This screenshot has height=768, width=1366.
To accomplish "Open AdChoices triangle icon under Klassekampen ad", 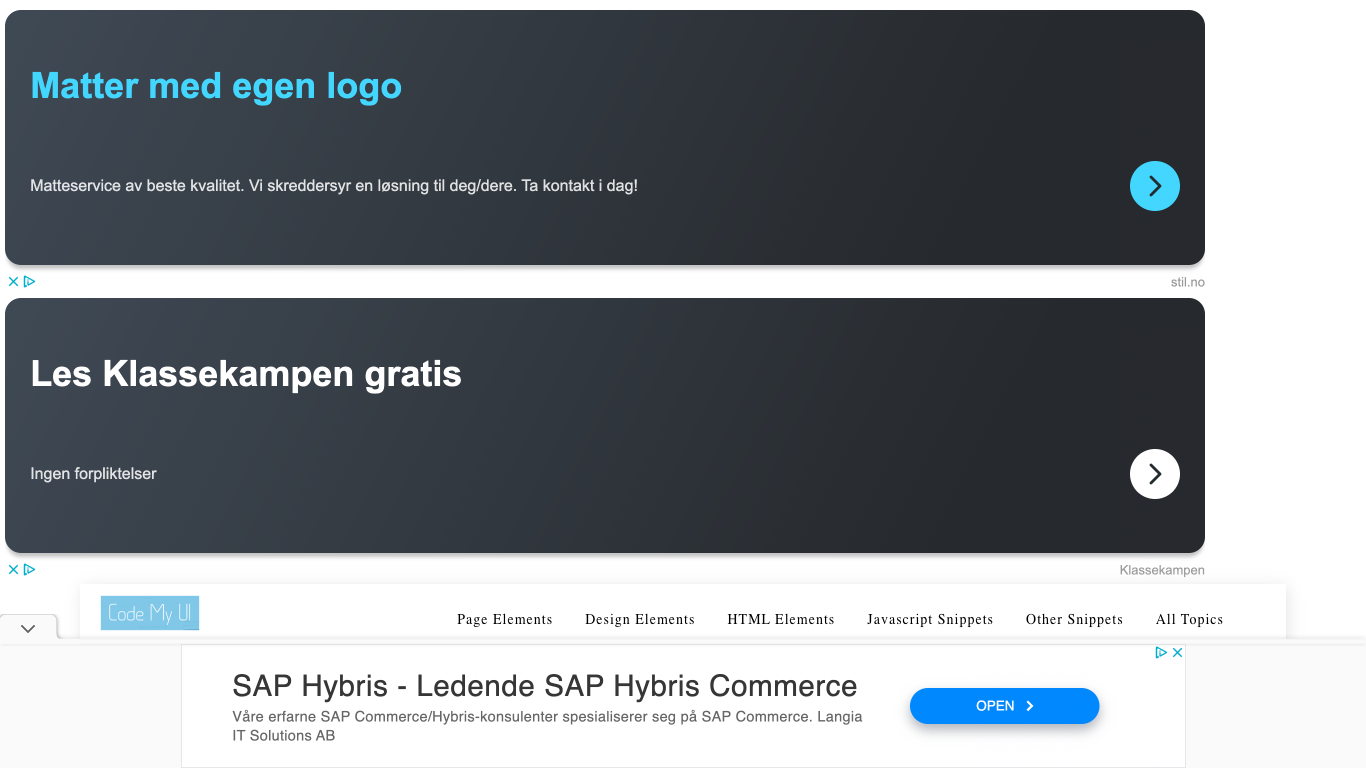I will point(29,570).
